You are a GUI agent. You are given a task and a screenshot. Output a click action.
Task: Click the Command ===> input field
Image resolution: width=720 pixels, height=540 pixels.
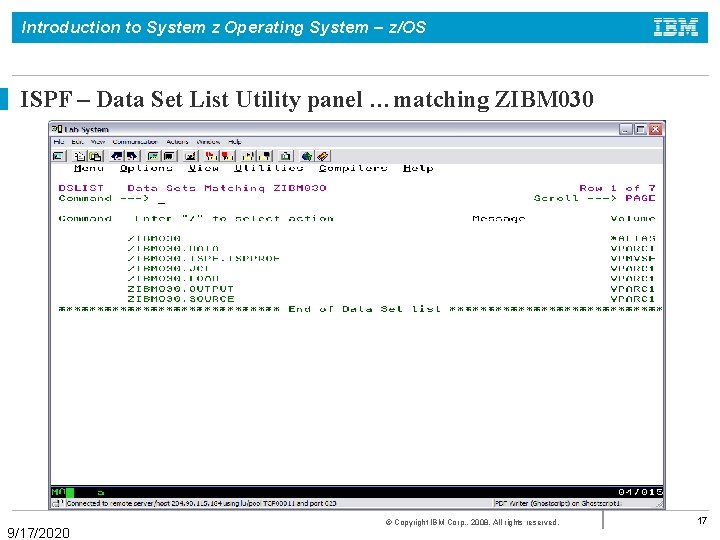[340, 199]
